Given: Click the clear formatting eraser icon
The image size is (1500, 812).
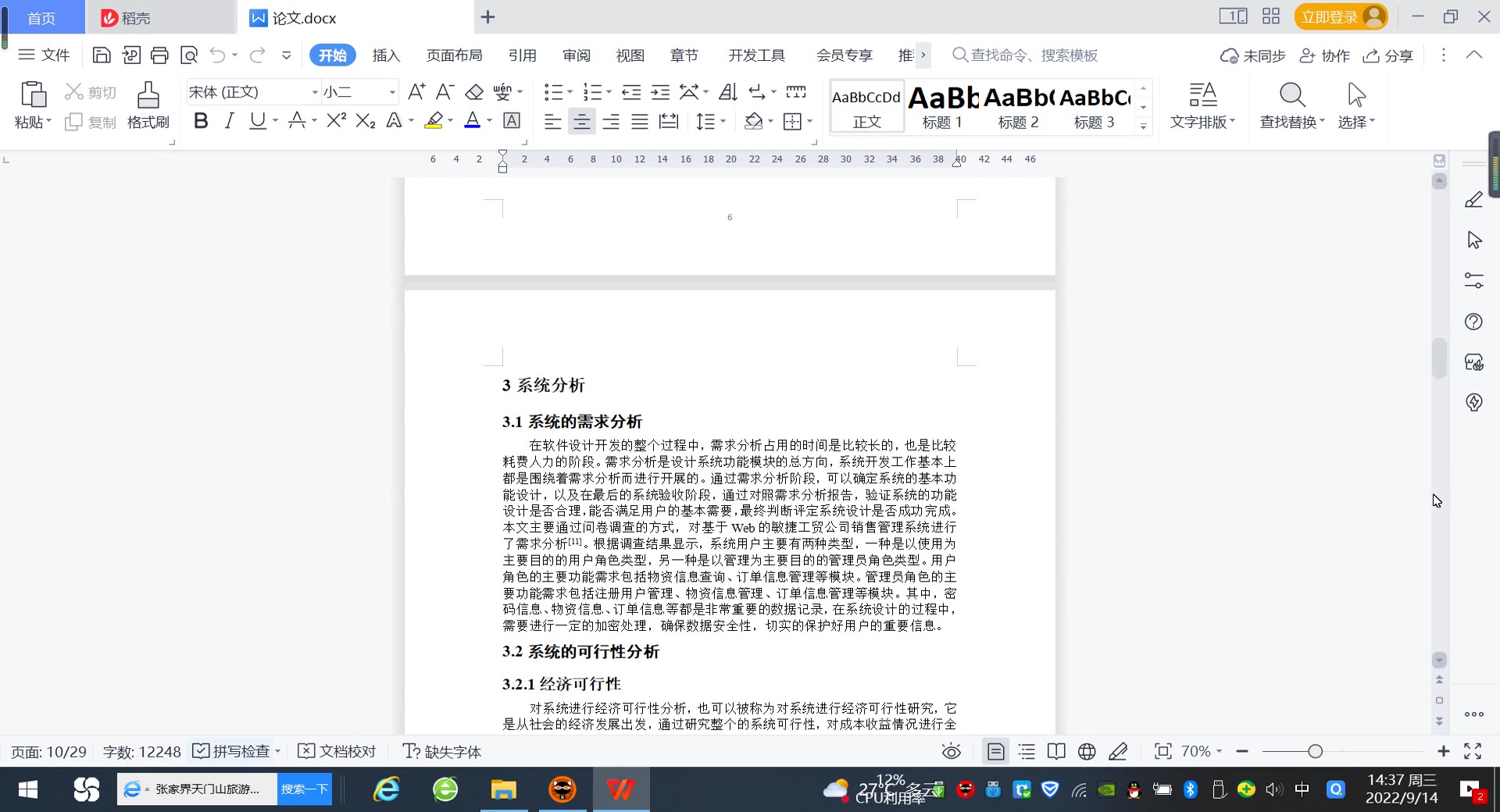Looking at the screenshot, I should 473,92.
